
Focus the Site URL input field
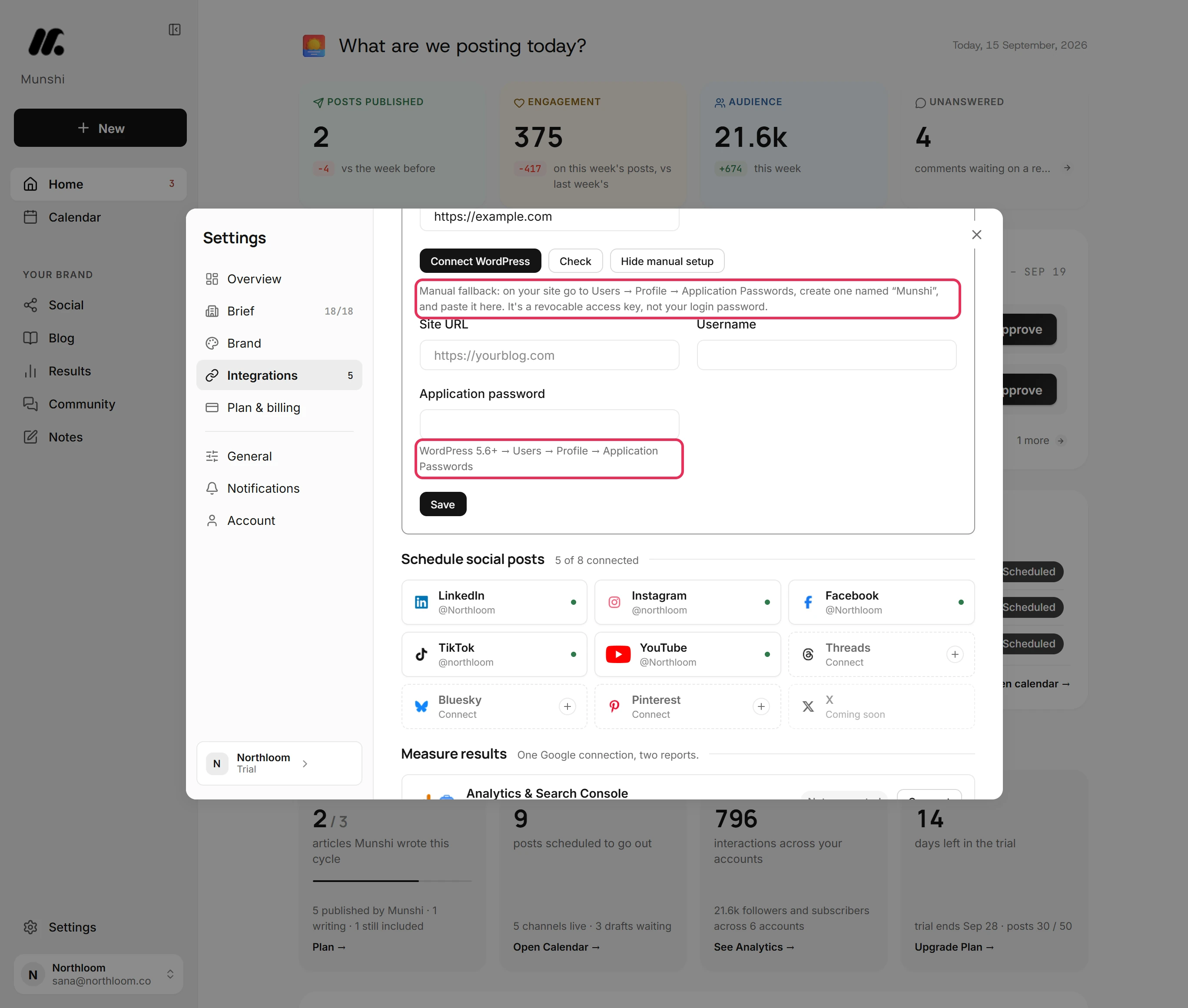tap(549, 355)
